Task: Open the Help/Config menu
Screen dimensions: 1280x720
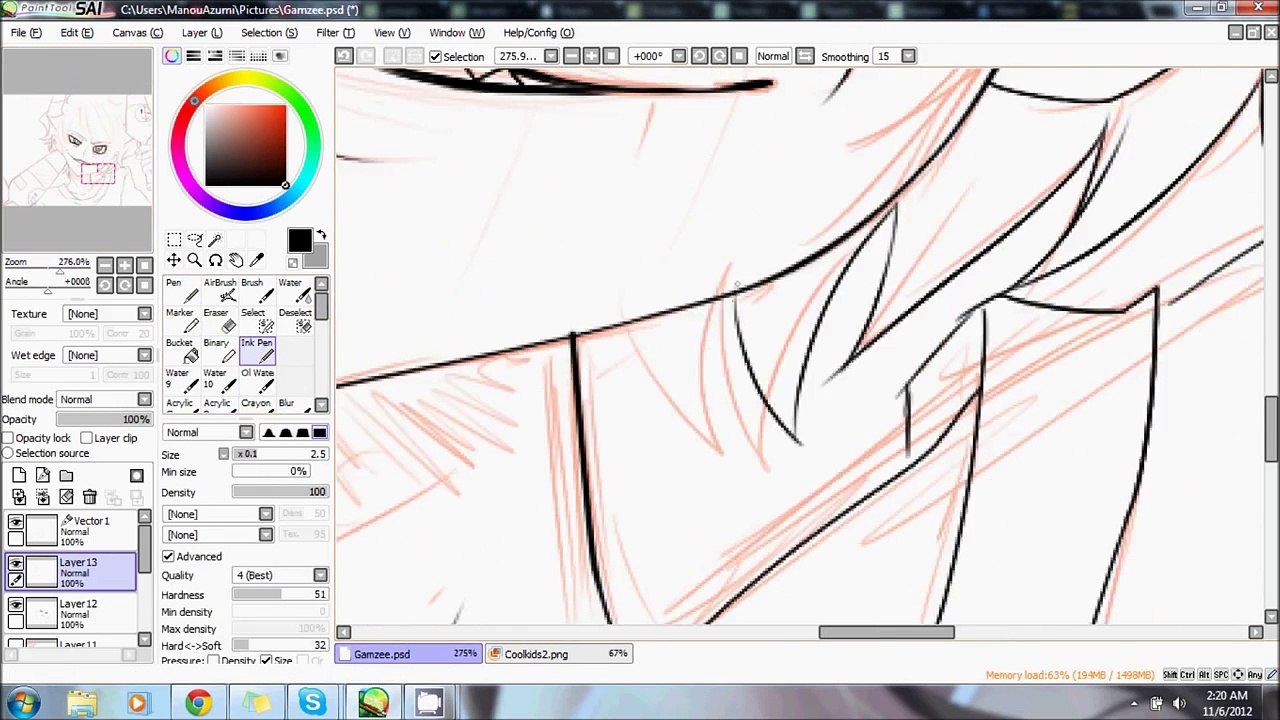Action: coord(538,32)
